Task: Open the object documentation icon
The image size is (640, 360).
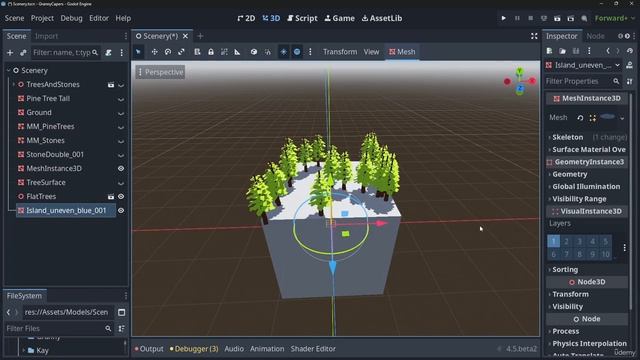Action: click(629, 65)
